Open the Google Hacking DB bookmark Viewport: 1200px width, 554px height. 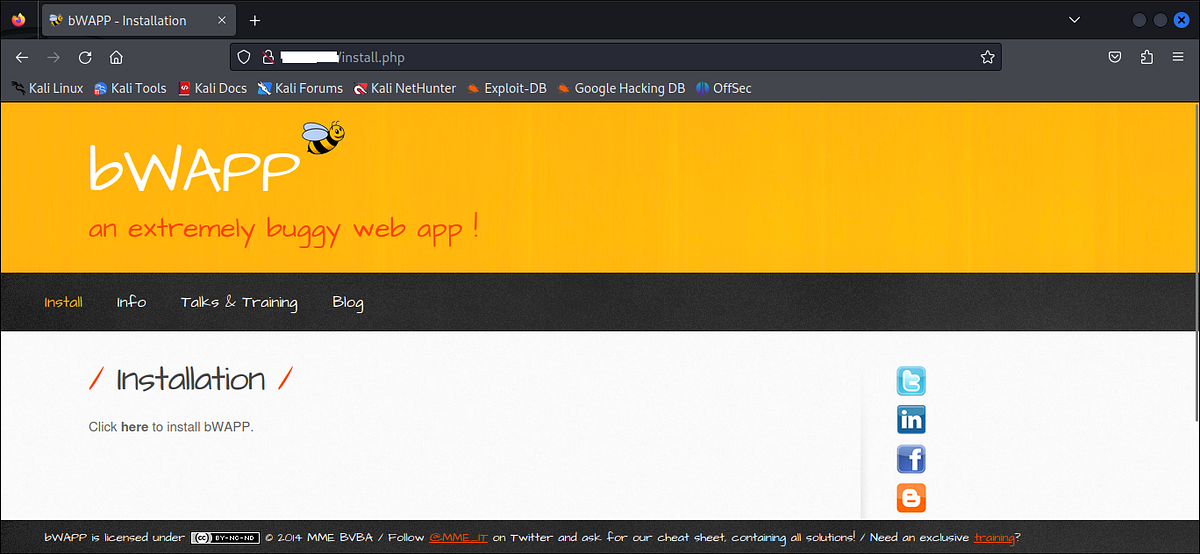point(621,88)
